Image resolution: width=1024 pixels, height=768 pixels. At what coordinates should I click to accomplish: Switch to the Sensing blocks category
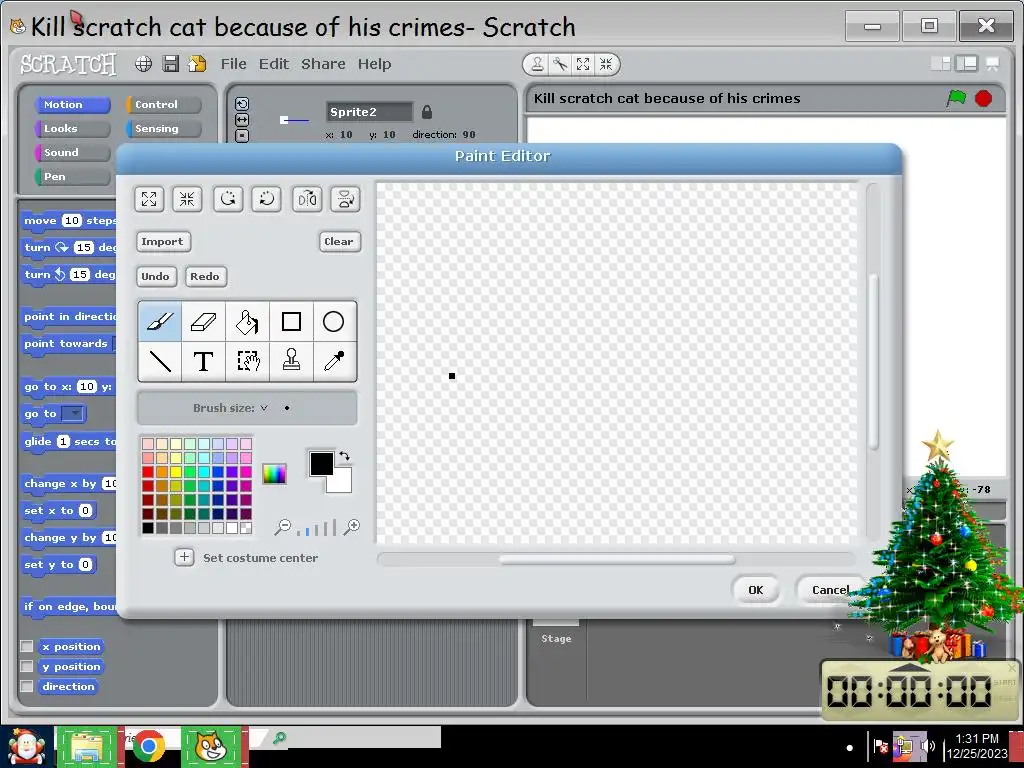163,129
